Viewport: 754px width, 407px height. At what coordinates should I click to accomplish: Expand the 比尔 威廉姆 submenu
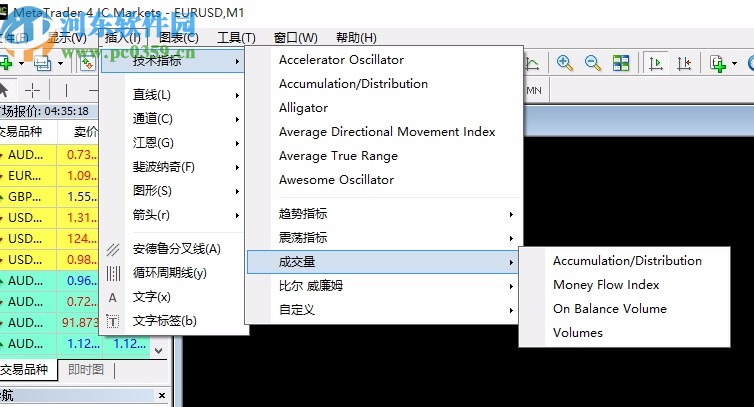[x=383, y=286]
